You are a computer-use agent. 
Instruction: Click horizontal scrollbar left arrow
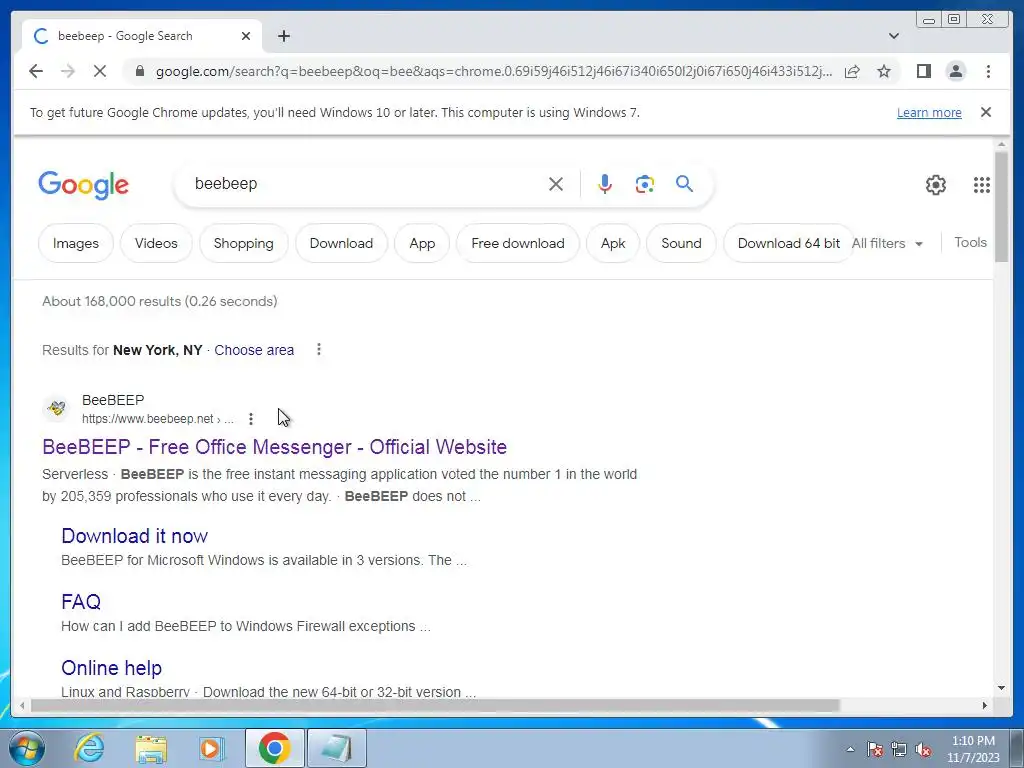pyautogui.click(x=22, y=705)
